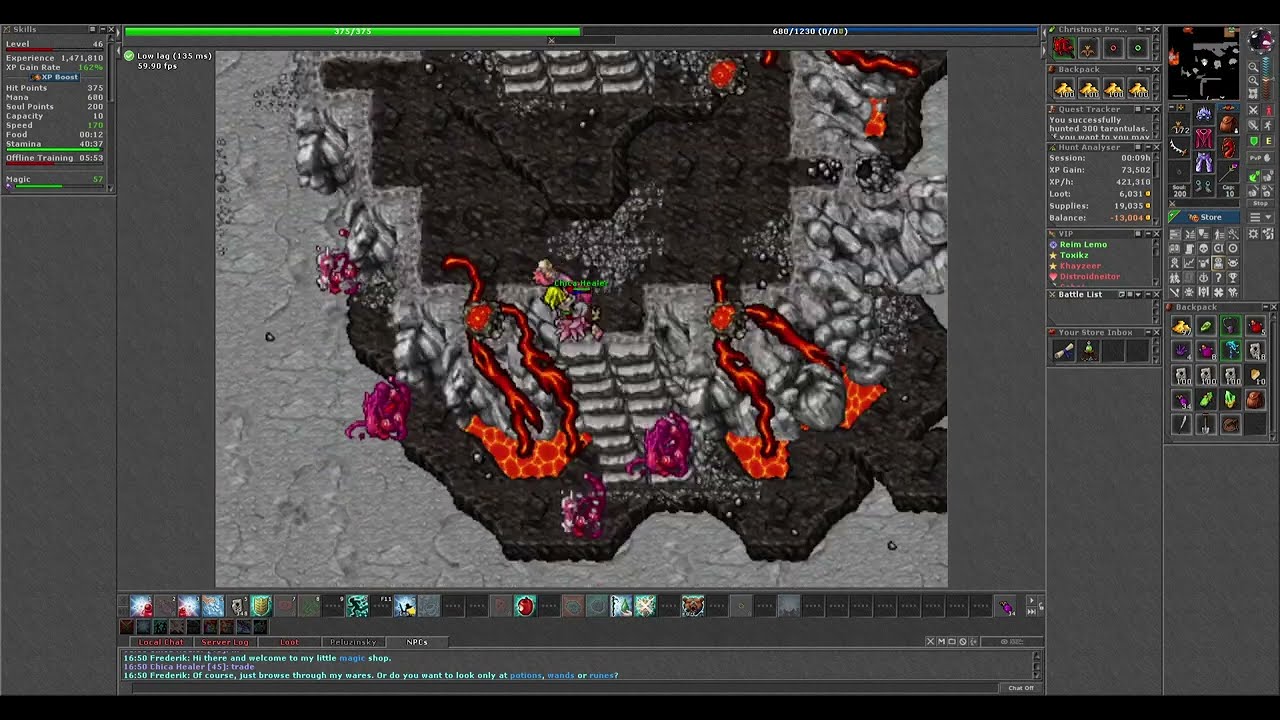Switch to the Server Log tab
This screenshot has width=1280, height=720.
click(x=225, y=642)
